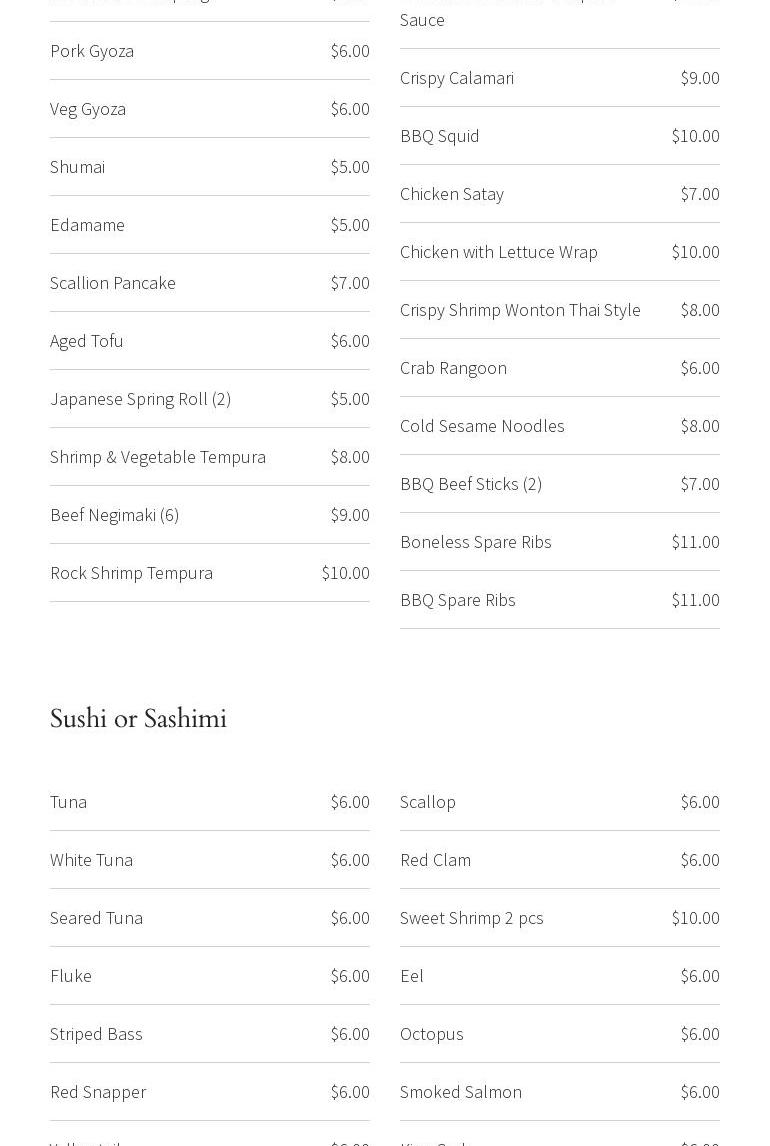The height and width of the screenshot is (1146, 770).
Task: Click the Shumai item
Action: 78,167
